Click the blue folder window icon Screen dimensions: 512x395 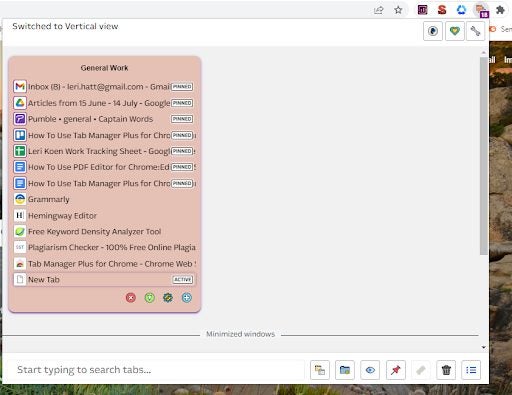tap(345, 370)
